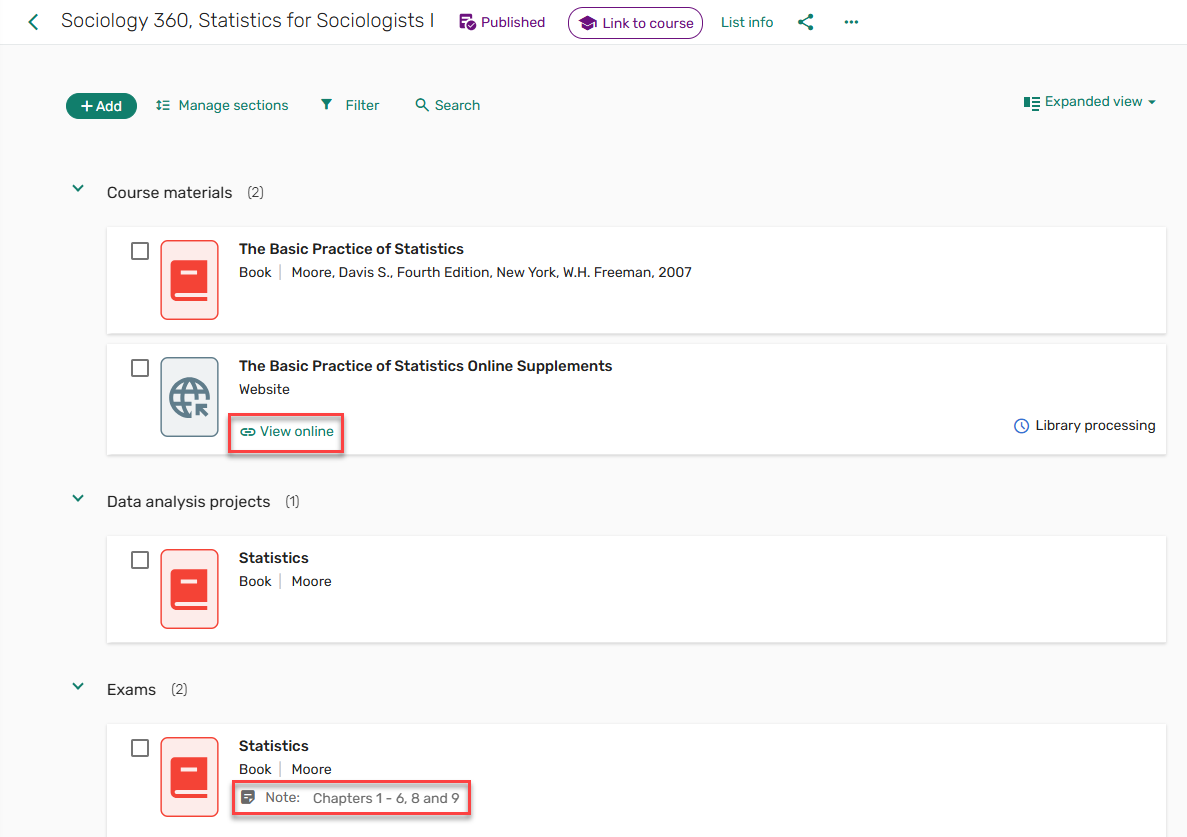Open the Expanded view dropdown
Image resolution: width=1187 pixels, height=837 pixels.
[1089, 102]
